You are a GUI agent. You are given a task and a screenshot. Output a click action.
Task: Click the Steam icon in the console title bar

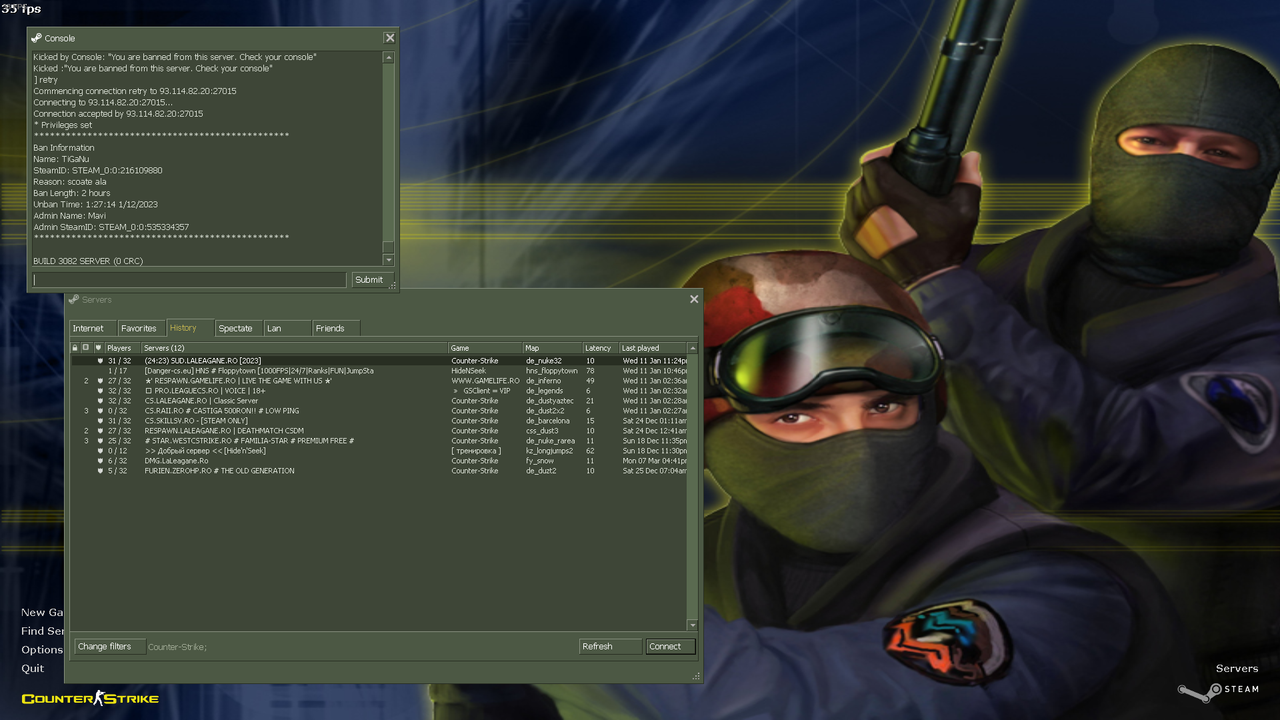point(37,38)
